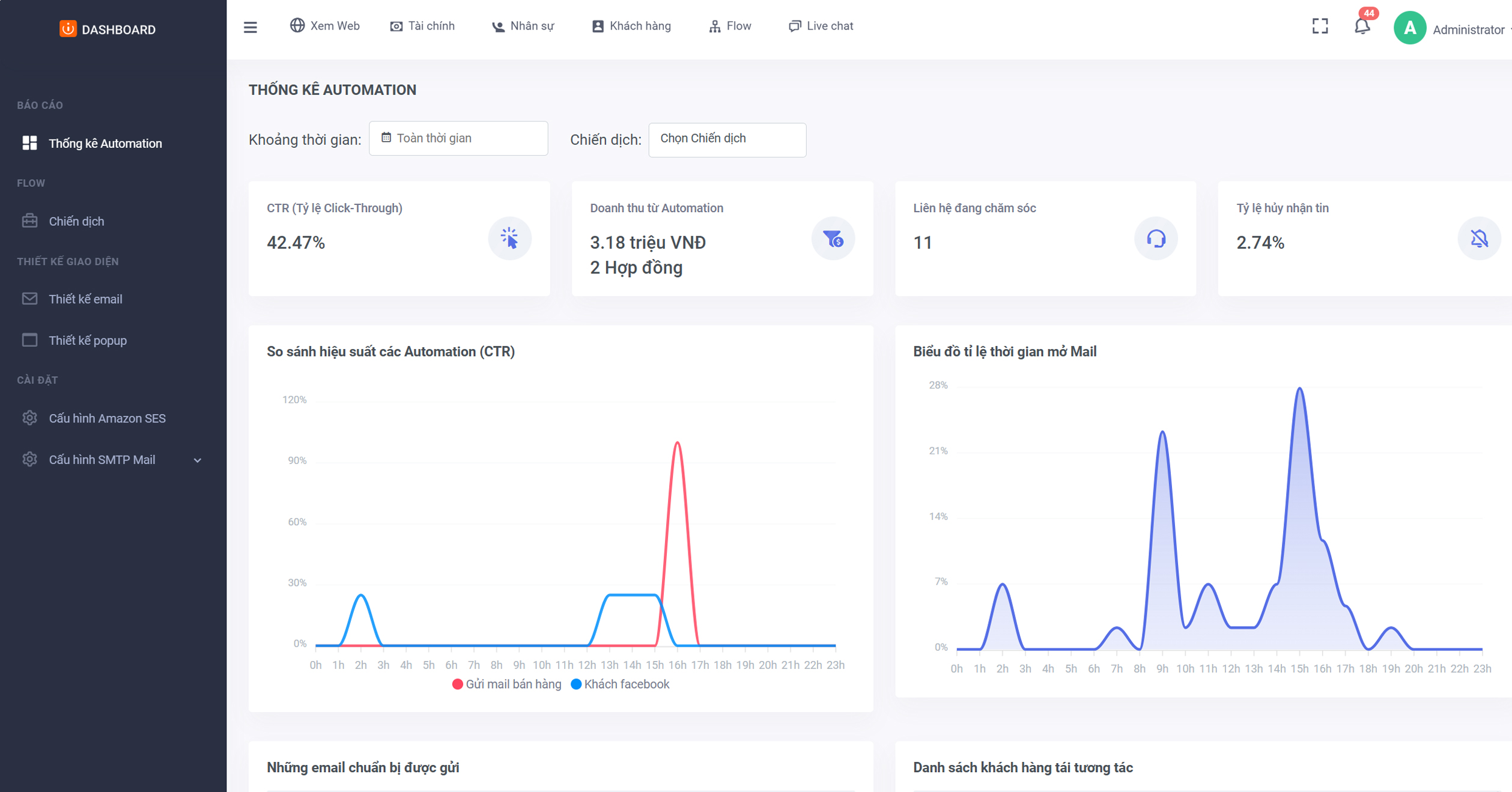Image resolution: width=1512 pixels, height=792 pixels.
Task: Click the muted bell unsubscribe rate icon
Action: pos(1479,239)
